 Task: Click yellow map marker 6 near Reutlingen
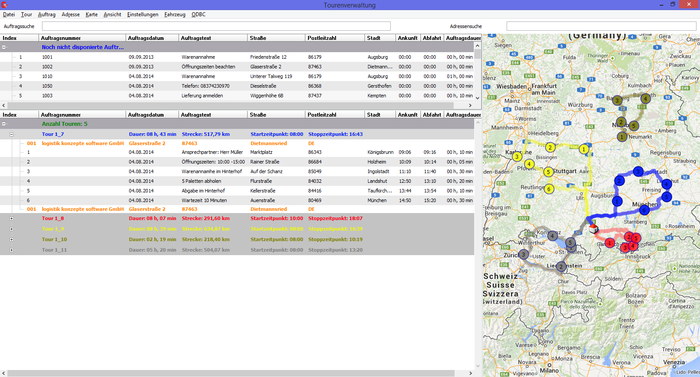pyautogui.click(x=549, y=189)
